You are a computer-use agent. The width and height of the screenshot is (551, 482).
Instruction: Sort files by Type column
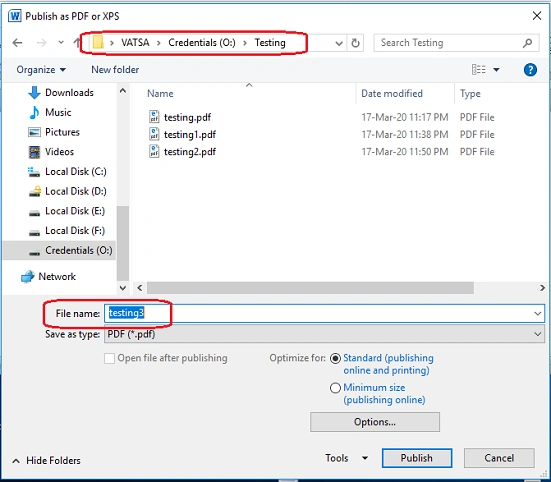coord(470,93)
